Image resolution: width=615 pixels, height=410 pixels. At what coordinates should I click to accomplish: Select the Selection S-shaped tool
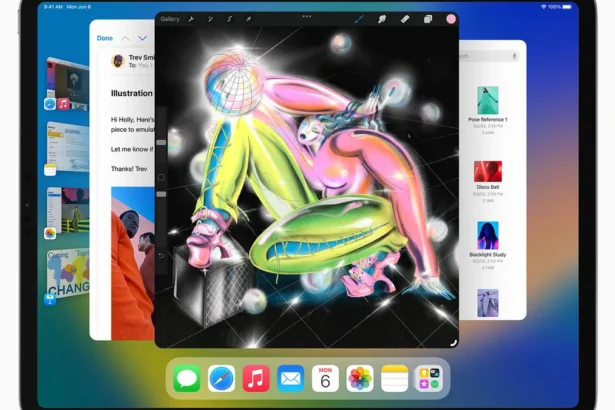pos(229,19)
